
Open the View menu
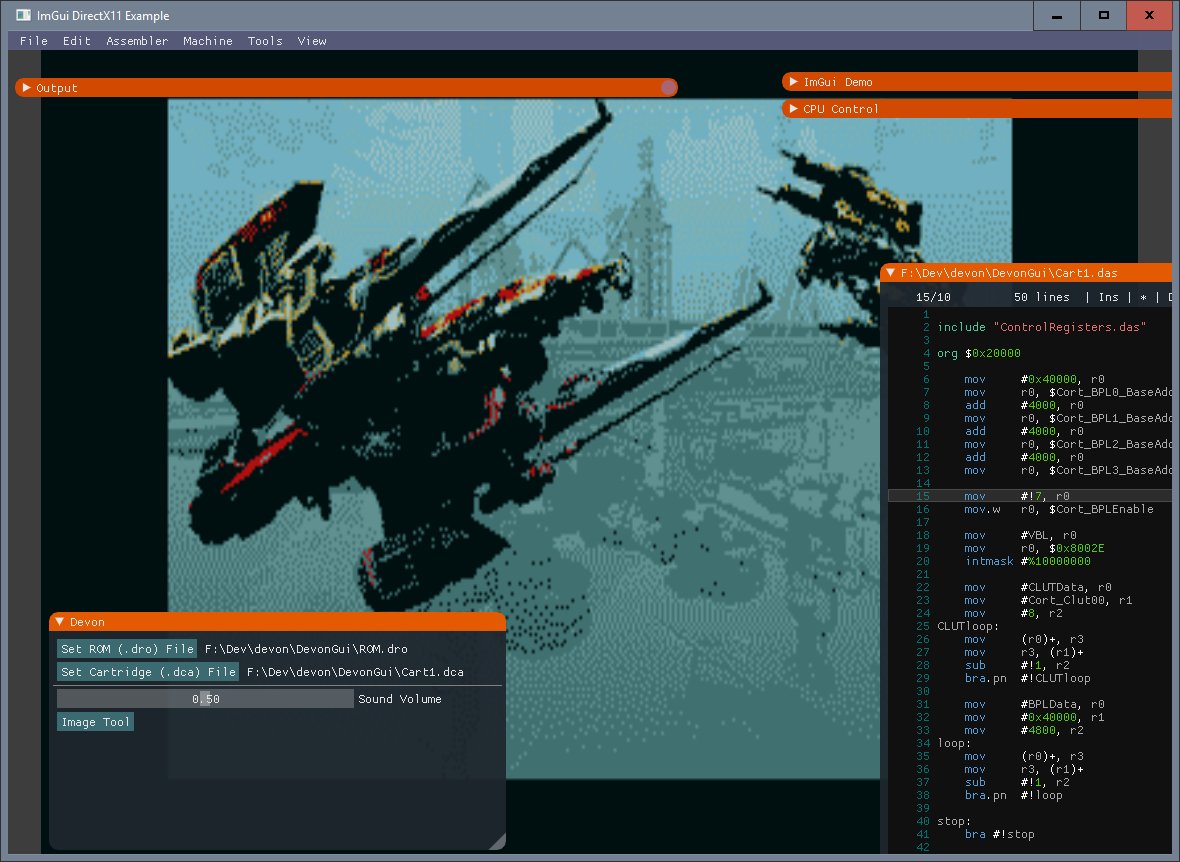click(312, 41)
